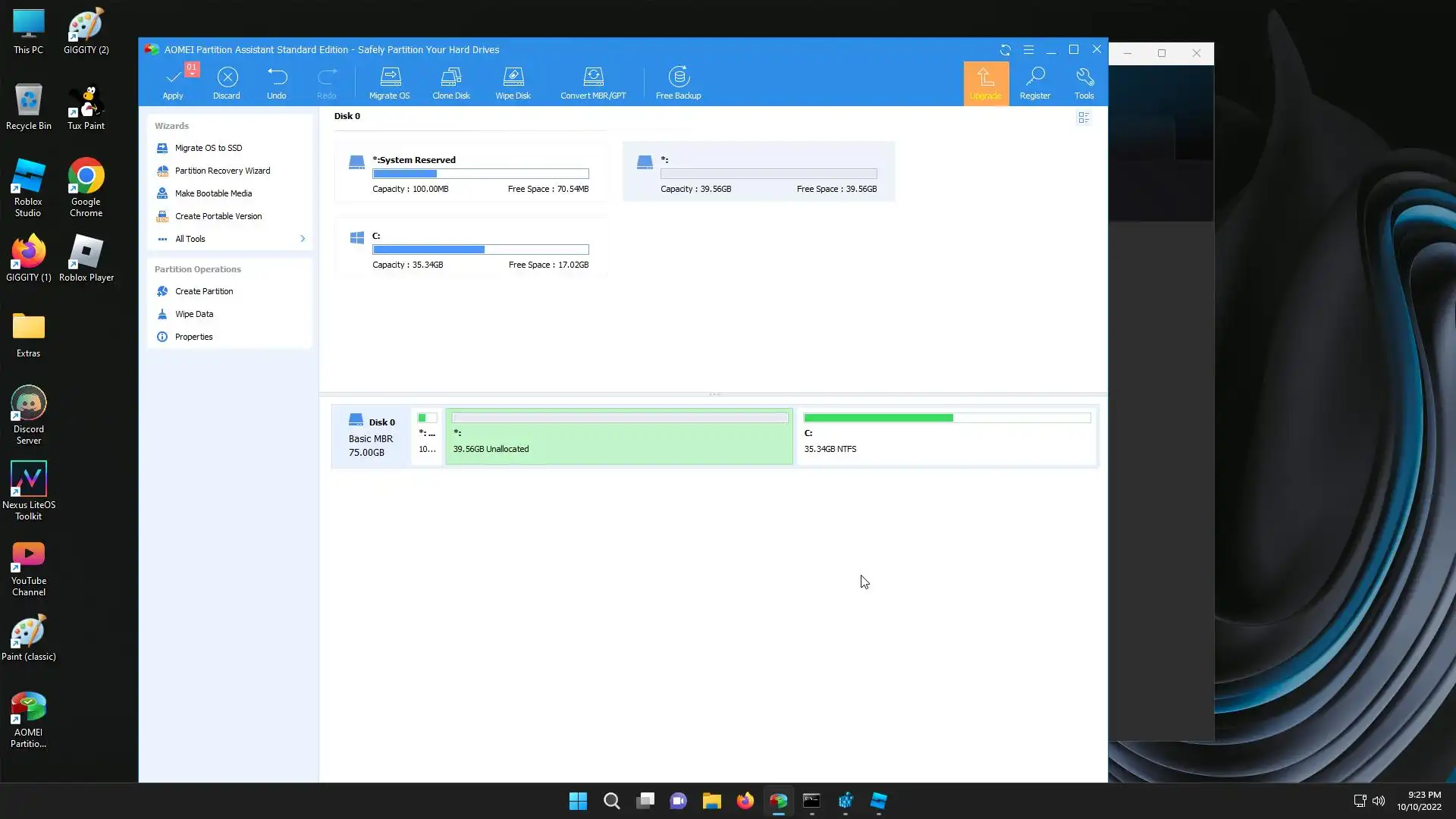Select the C: 35.34GB NTFS partition bar
1456x819 pixels.
[x=946, y=437]
